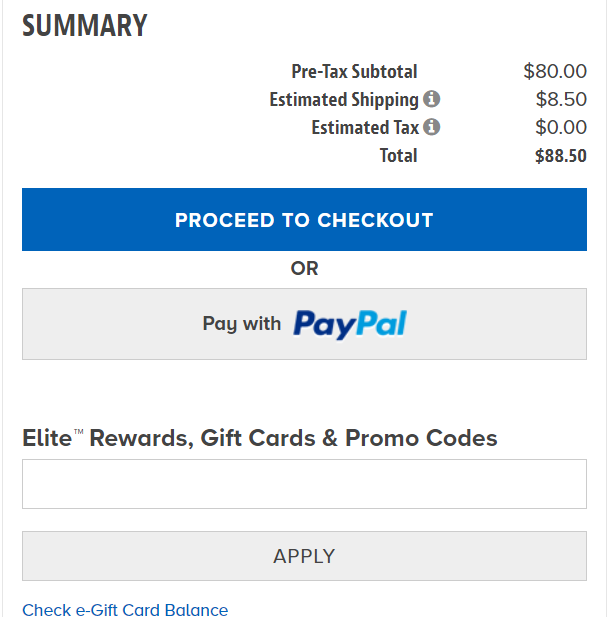This screenshot has width=608, height=617.
Task: Click Elite Rewards, Gift Cards & Promo Codes heading
Action: click(x=260, y=438)
